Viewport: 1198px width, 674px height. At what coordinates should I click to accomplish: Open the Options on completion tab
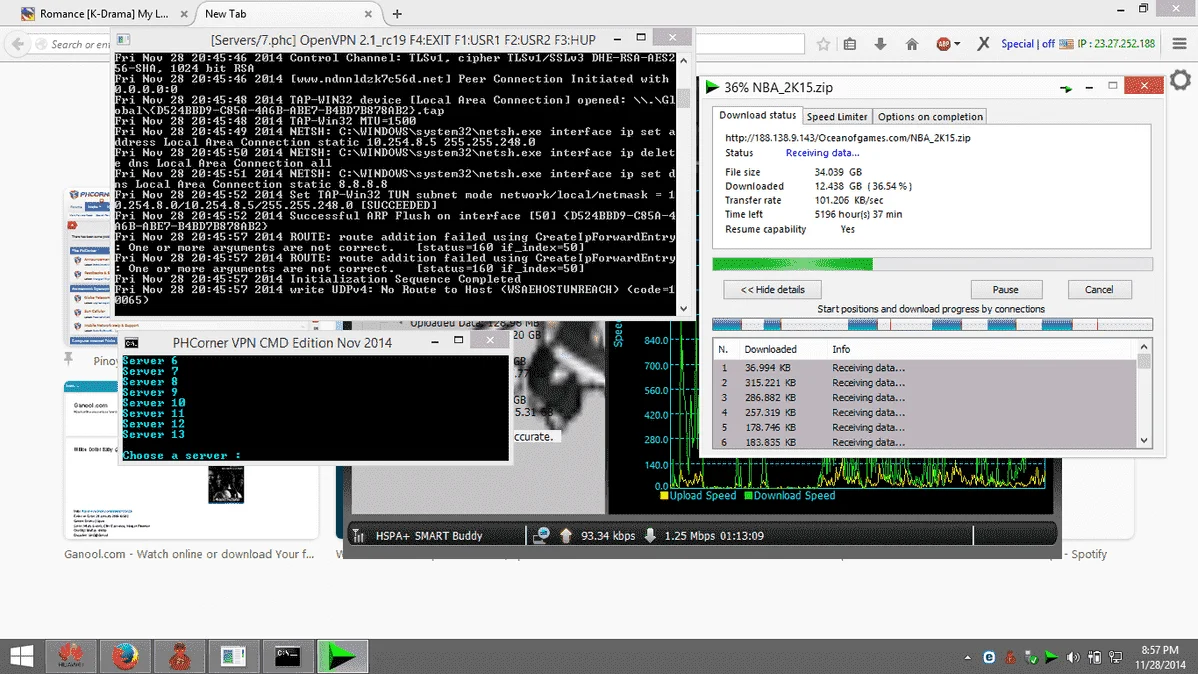(930, 117)
